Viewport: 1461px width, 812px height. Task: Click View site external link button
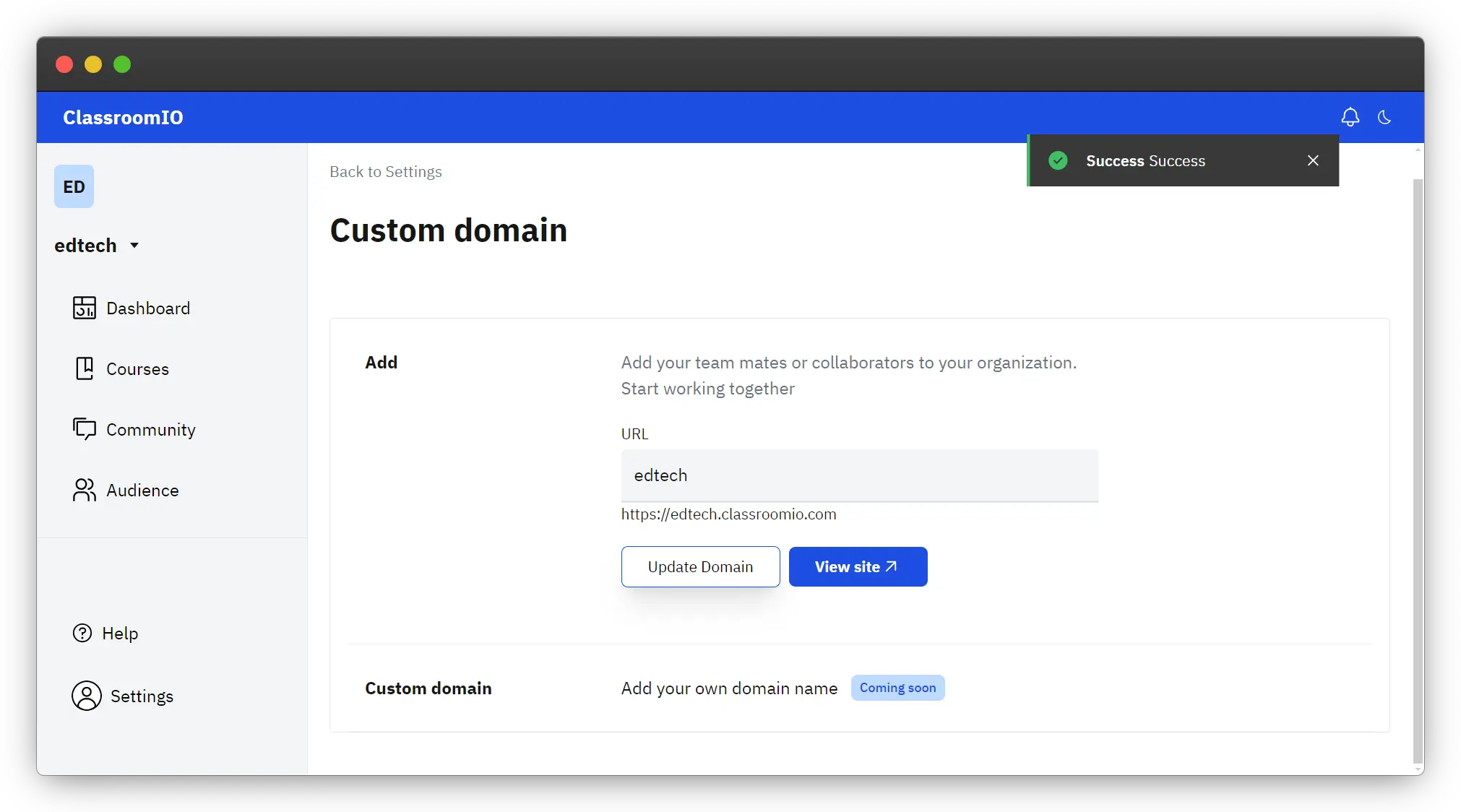(x=857, y=566)
